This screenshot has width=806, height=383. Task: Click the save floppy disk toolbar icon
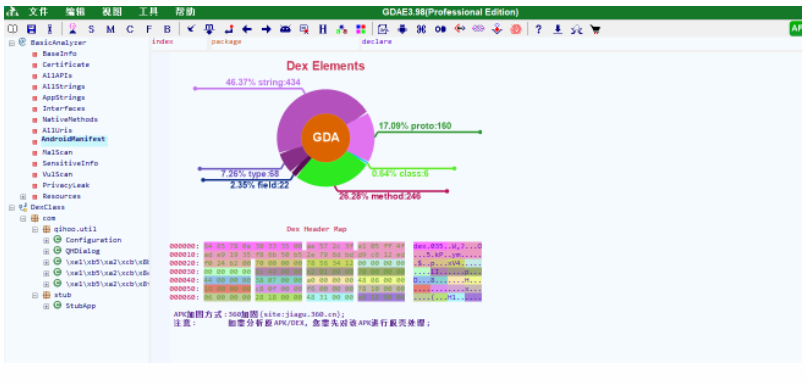click(x=31, y=29)
